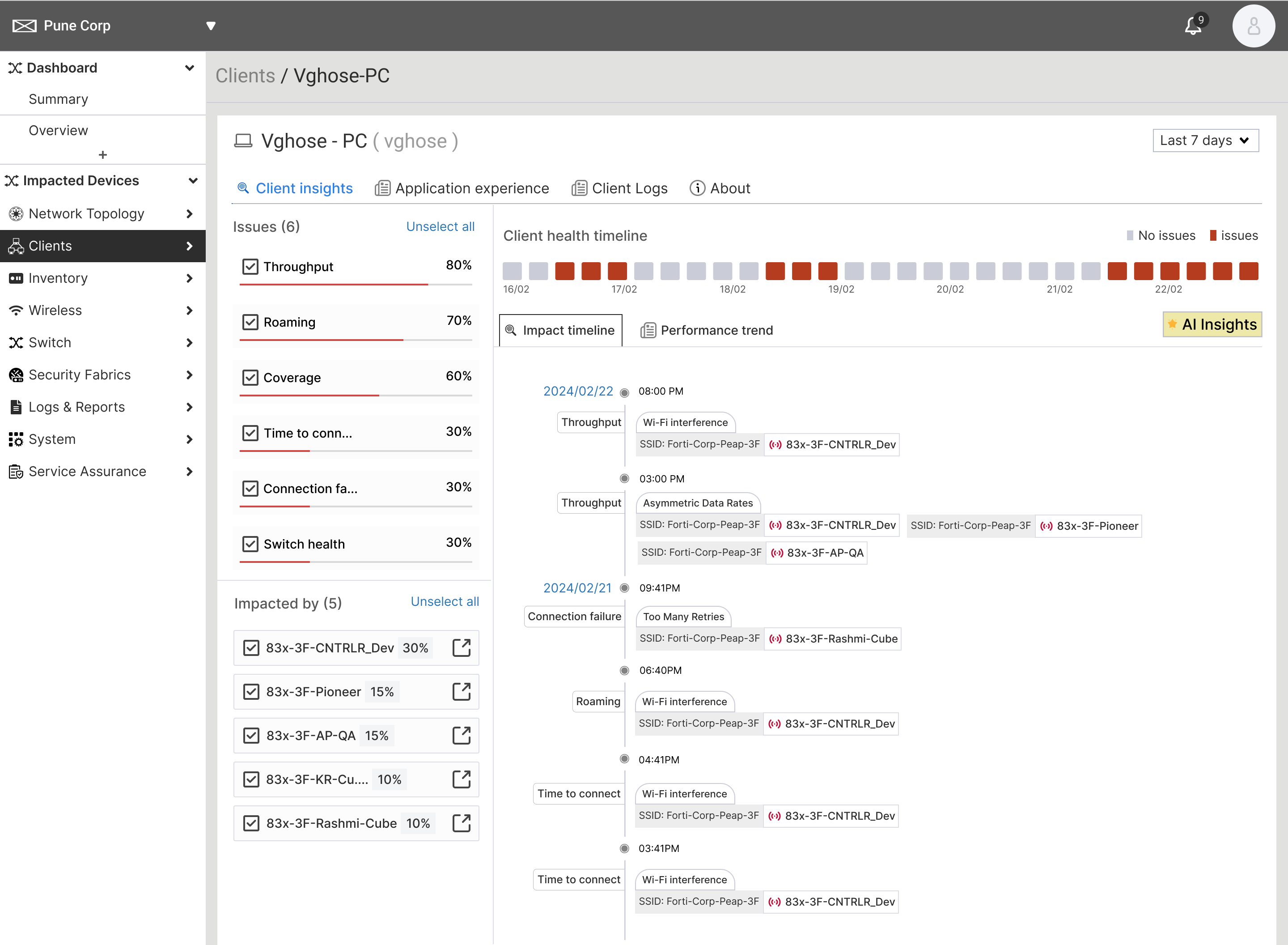Viewport: 1288px width, 945px height.
Task: Open external link for 83x-3F-Rashmi-Cube
Action: 461,823
